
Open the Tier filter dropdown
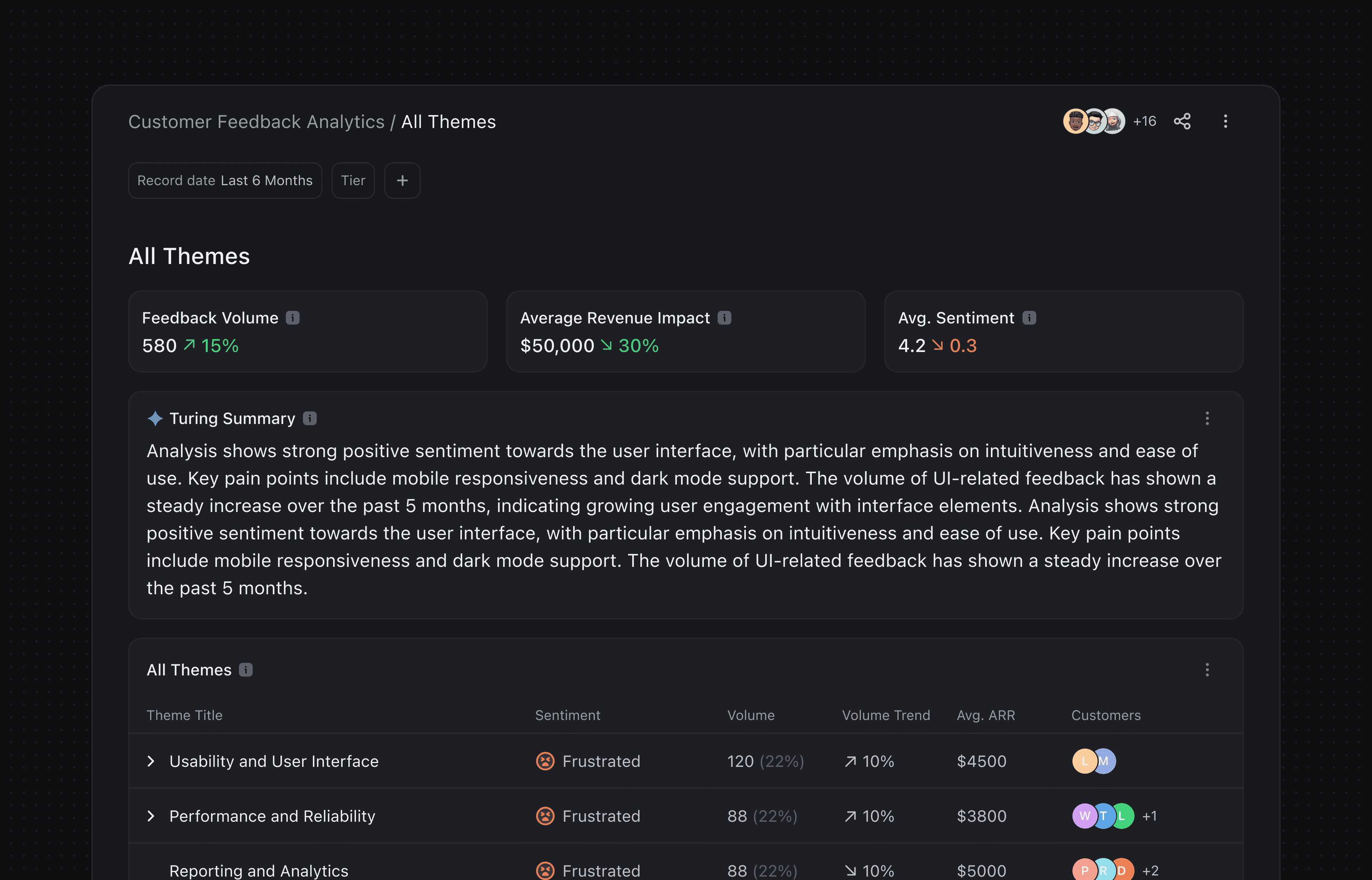(353, 181)
